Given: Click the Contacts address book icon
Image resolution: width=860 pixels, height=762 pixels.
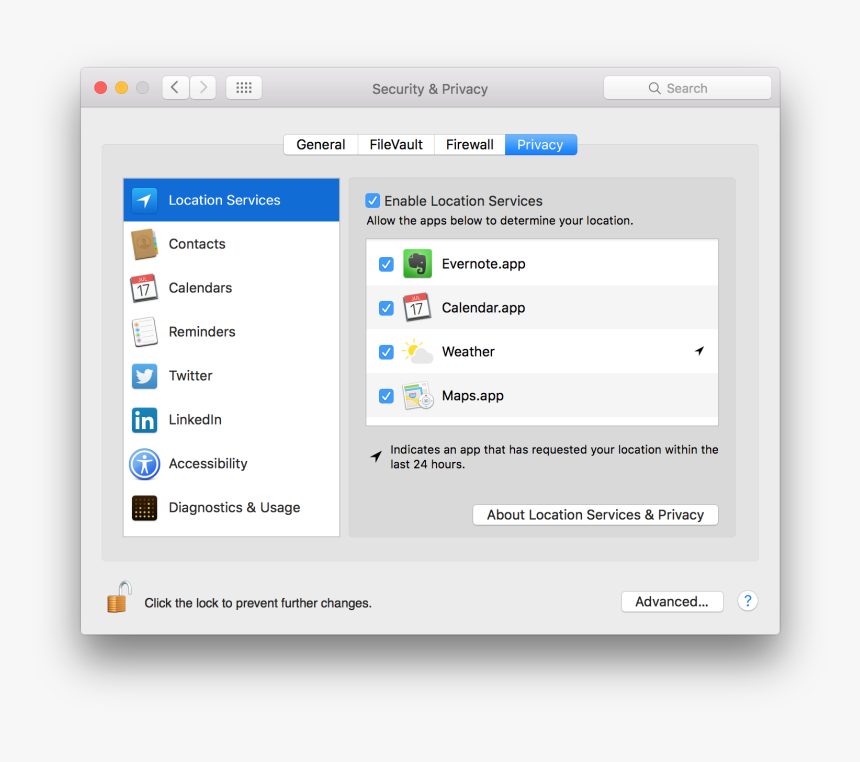Looking at the screenshot, I should (x=144, y=244).
